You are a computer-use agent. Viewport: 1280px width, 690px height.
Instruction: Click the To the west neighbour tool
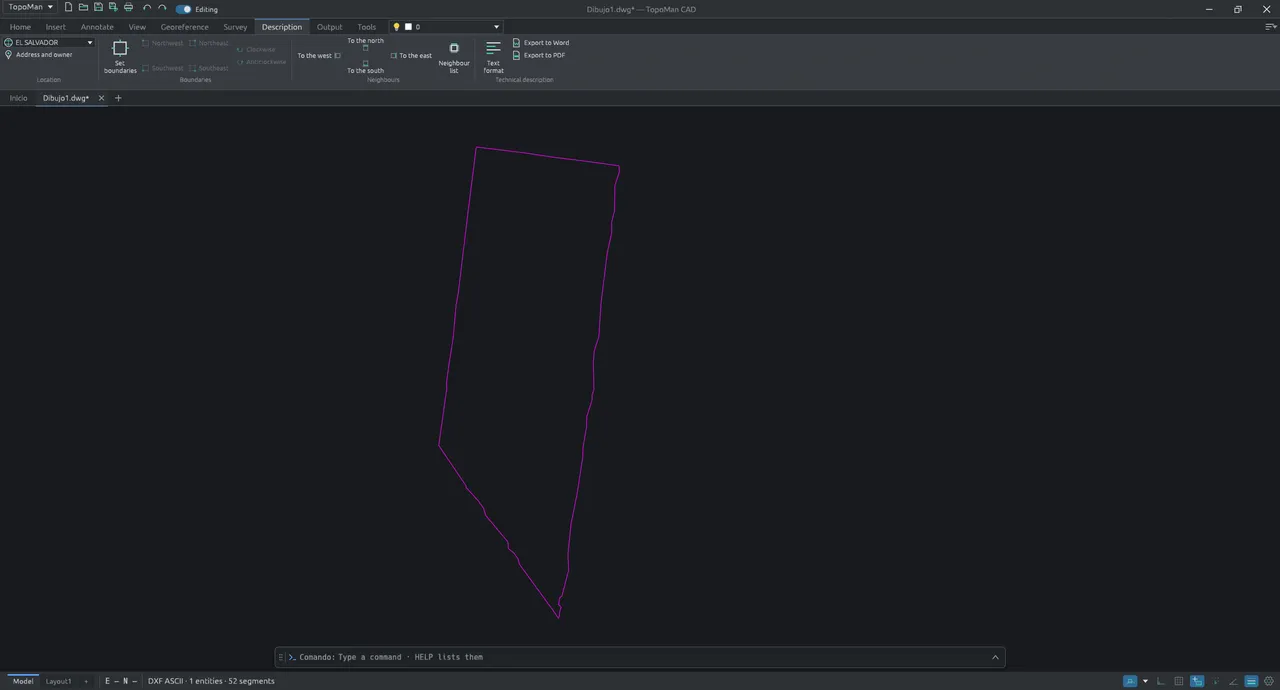[x=319, y=56]
